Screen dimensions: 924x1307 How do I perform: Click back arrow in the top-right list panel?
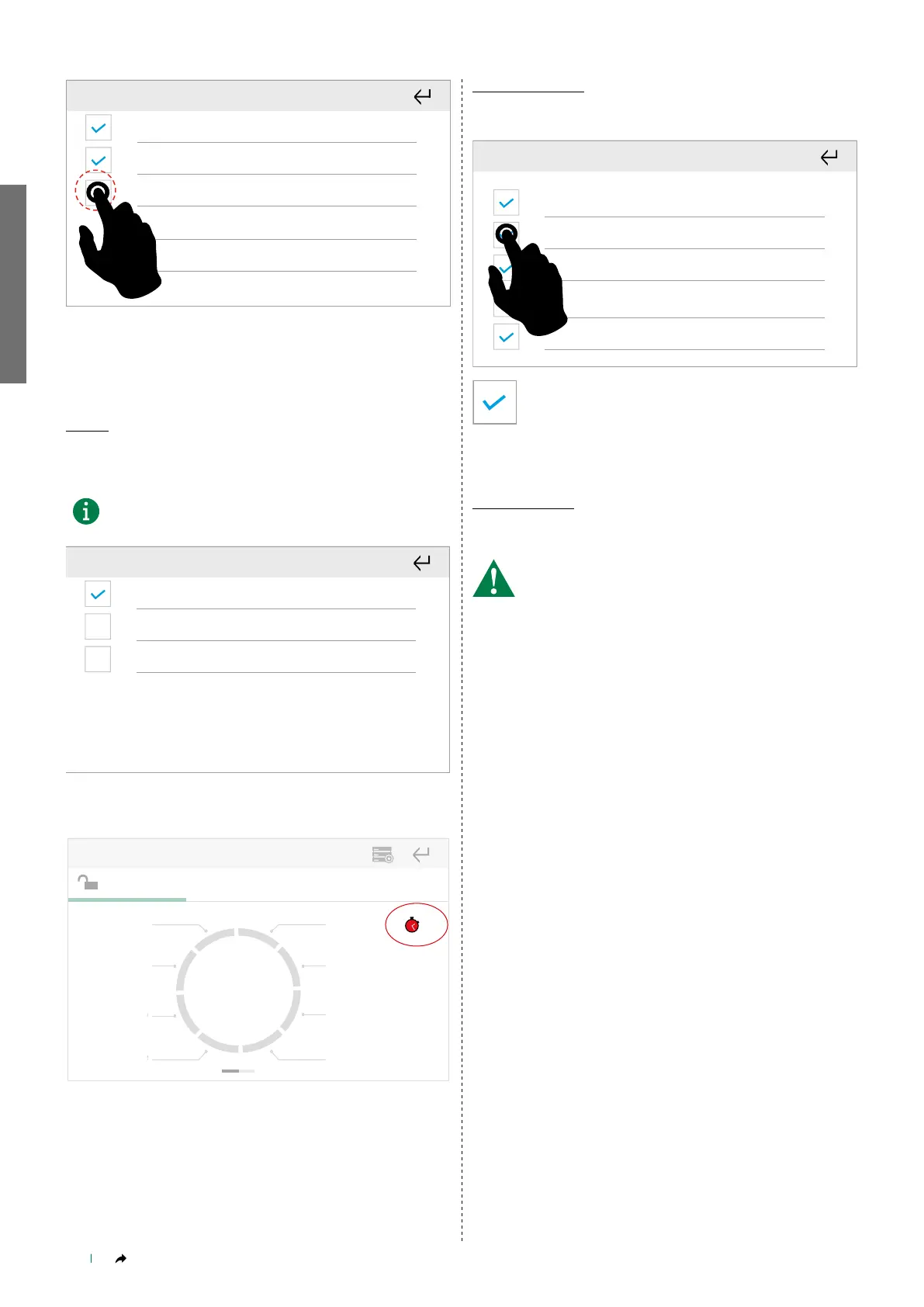coord(829,157)
